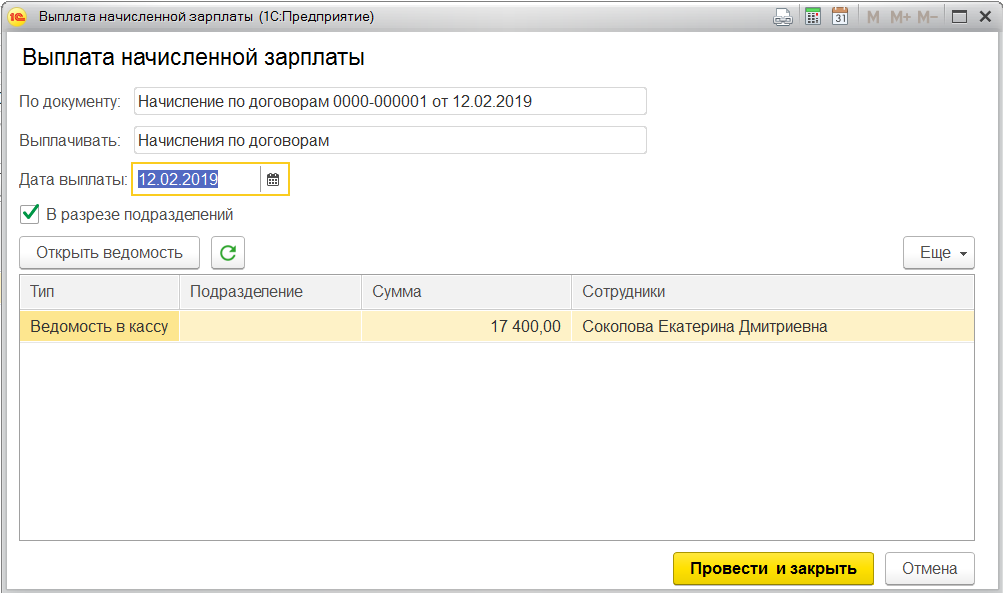Screen dimensions: 1003x593
Task: Expand the Еще dropdown menu
Action: [938, 253]
